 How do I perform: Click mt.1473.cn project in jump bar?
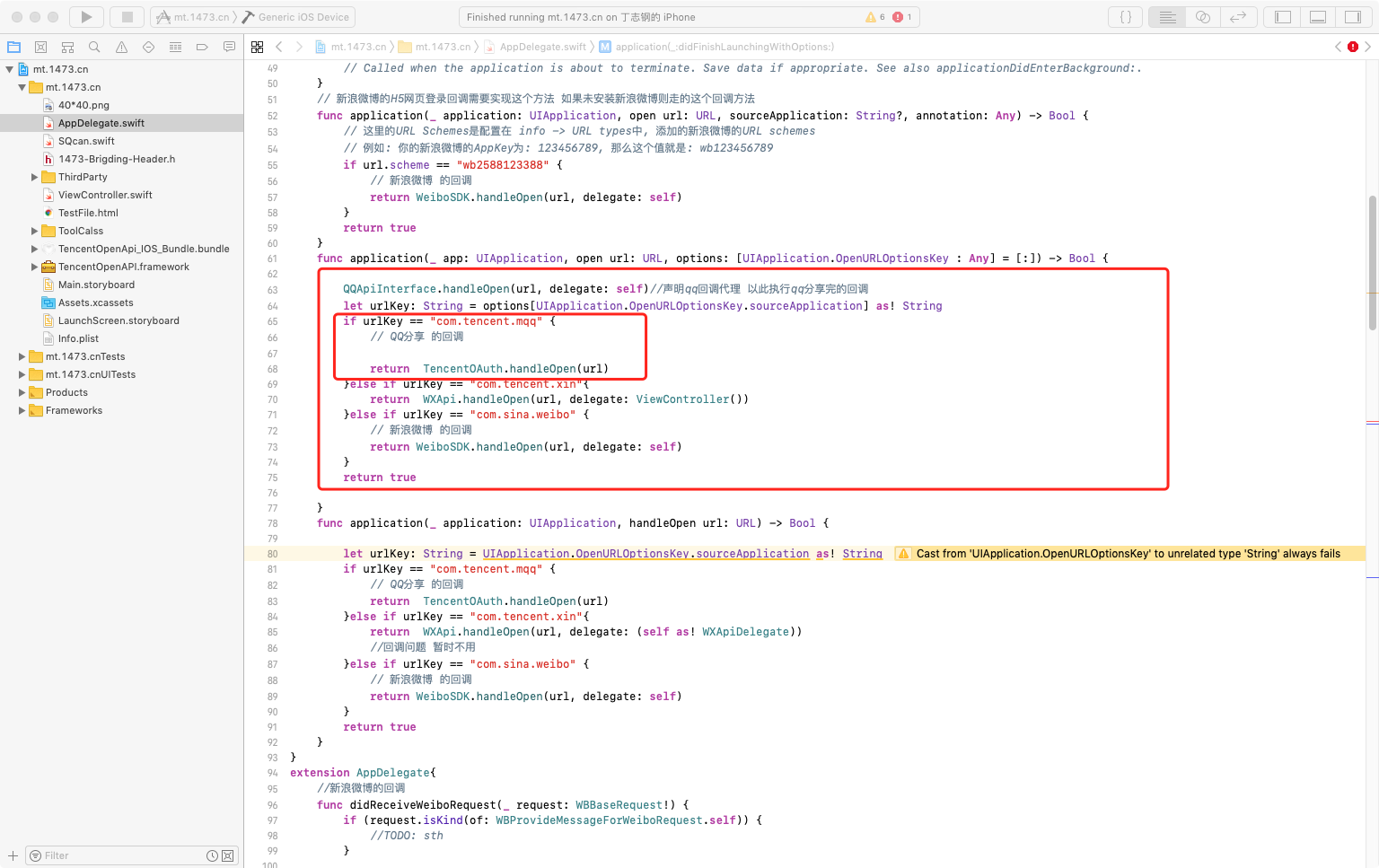click(351, 47)
